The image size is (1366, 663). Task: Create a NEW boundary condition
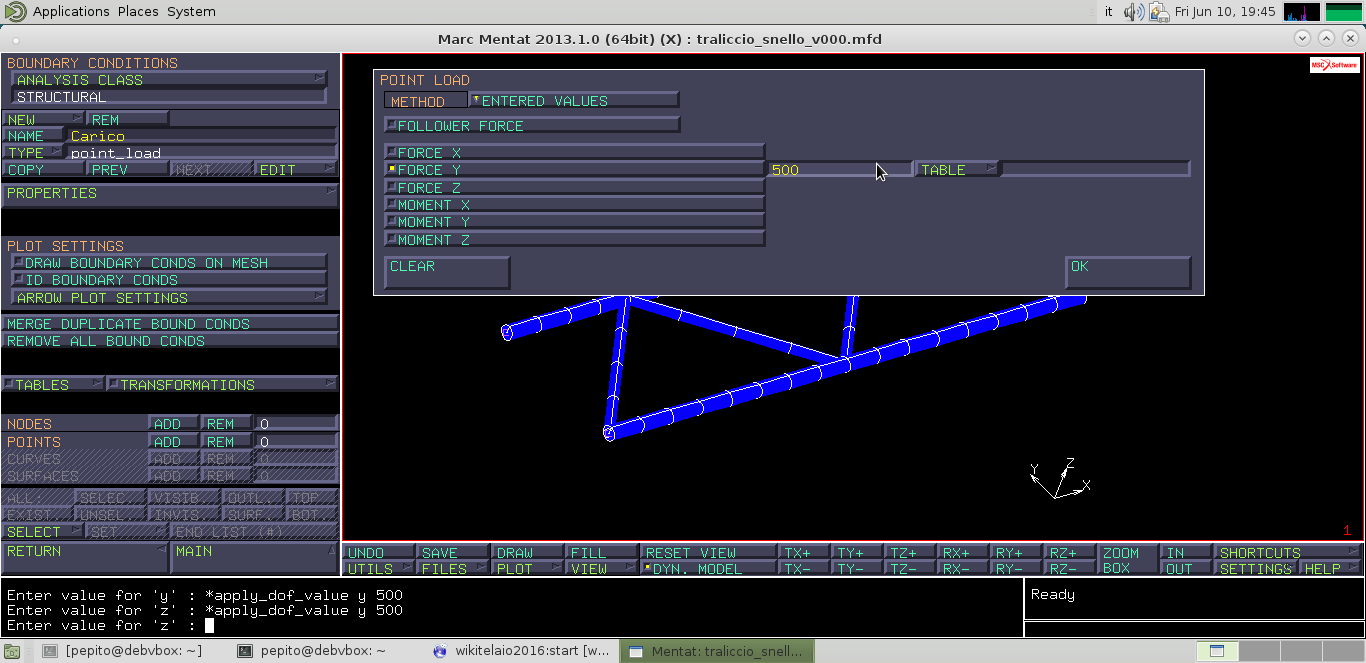[x=43, y=119]
